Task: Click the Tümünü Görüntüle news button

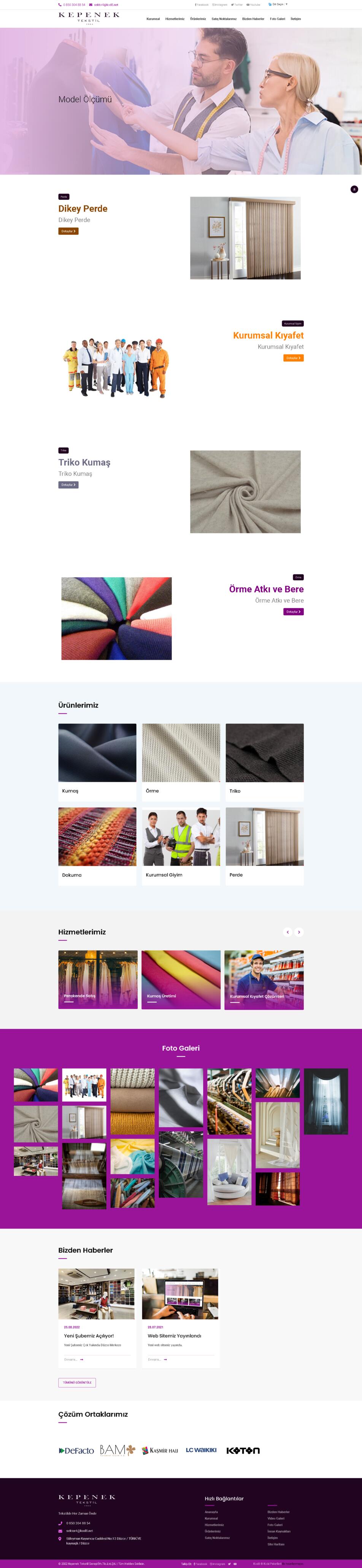Action: (77, 1383)
